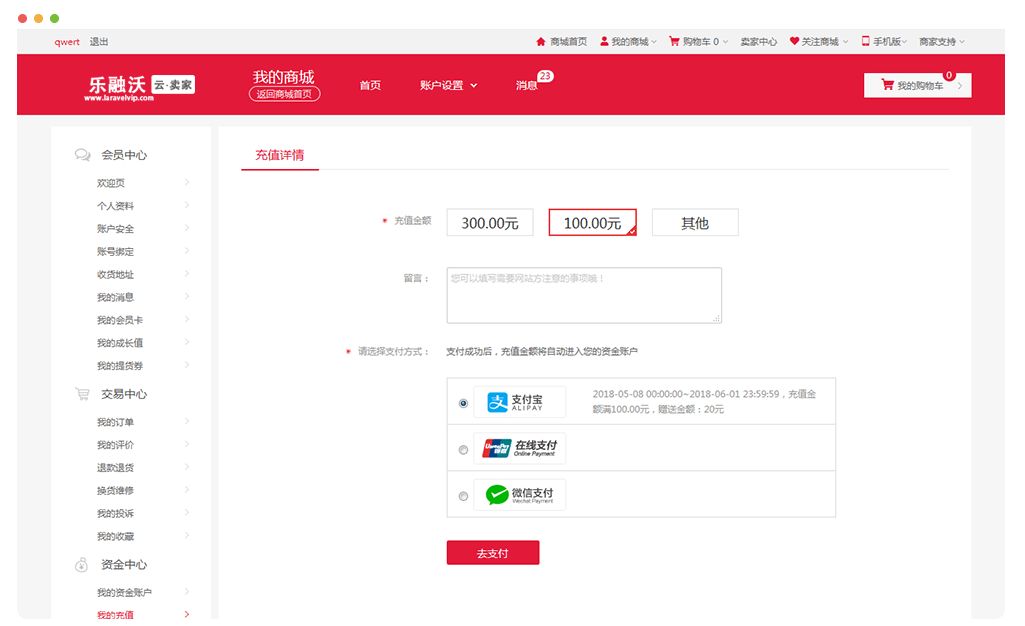Click the heart icon beside 关注商城
The image size is (1025, 626).
coord(794,41)
